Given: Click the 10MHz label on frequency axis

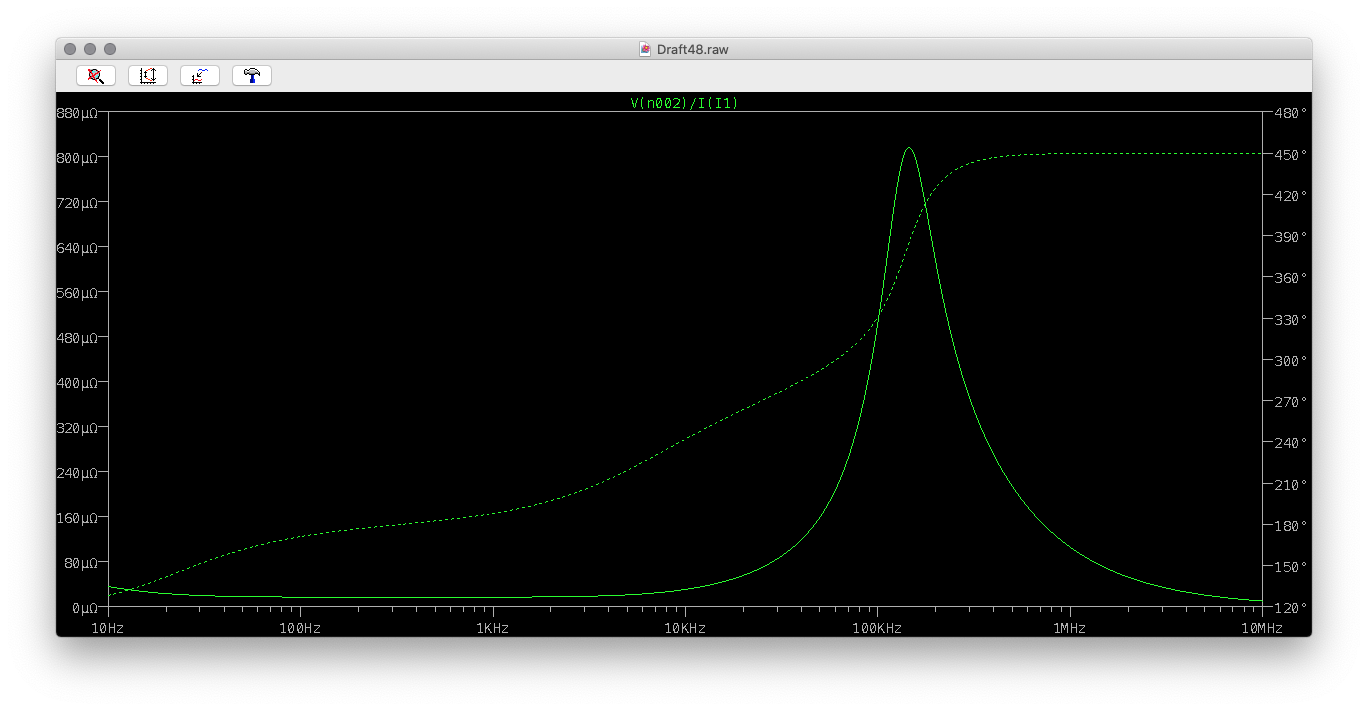Looking at the screenshot, I should (1261, 628).
